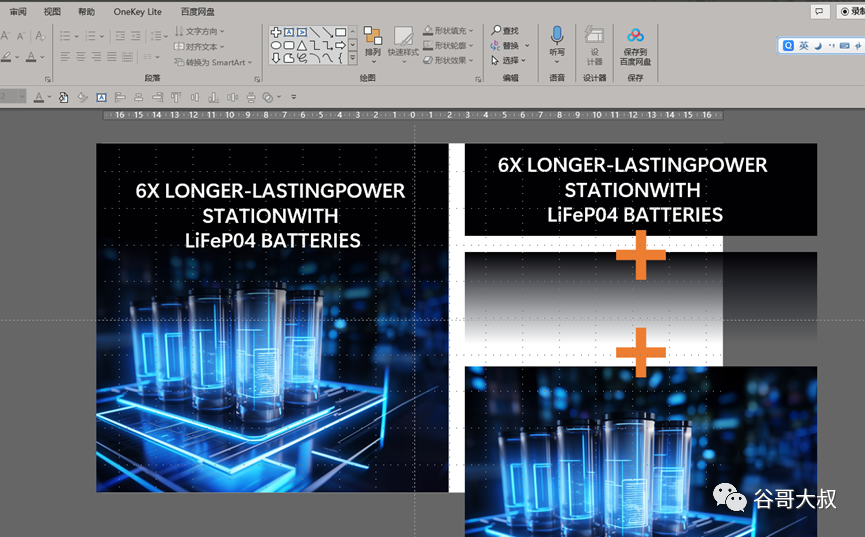Click the decrease font size icon
Screen dimensions: 865x537
coord(21,36)
